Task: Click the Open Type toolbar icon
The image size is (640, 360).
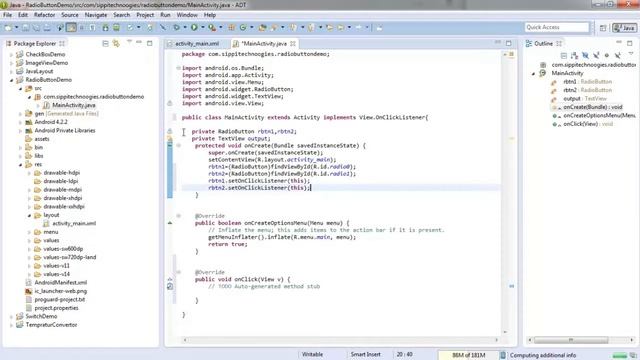Action: [x=262, y=28]
